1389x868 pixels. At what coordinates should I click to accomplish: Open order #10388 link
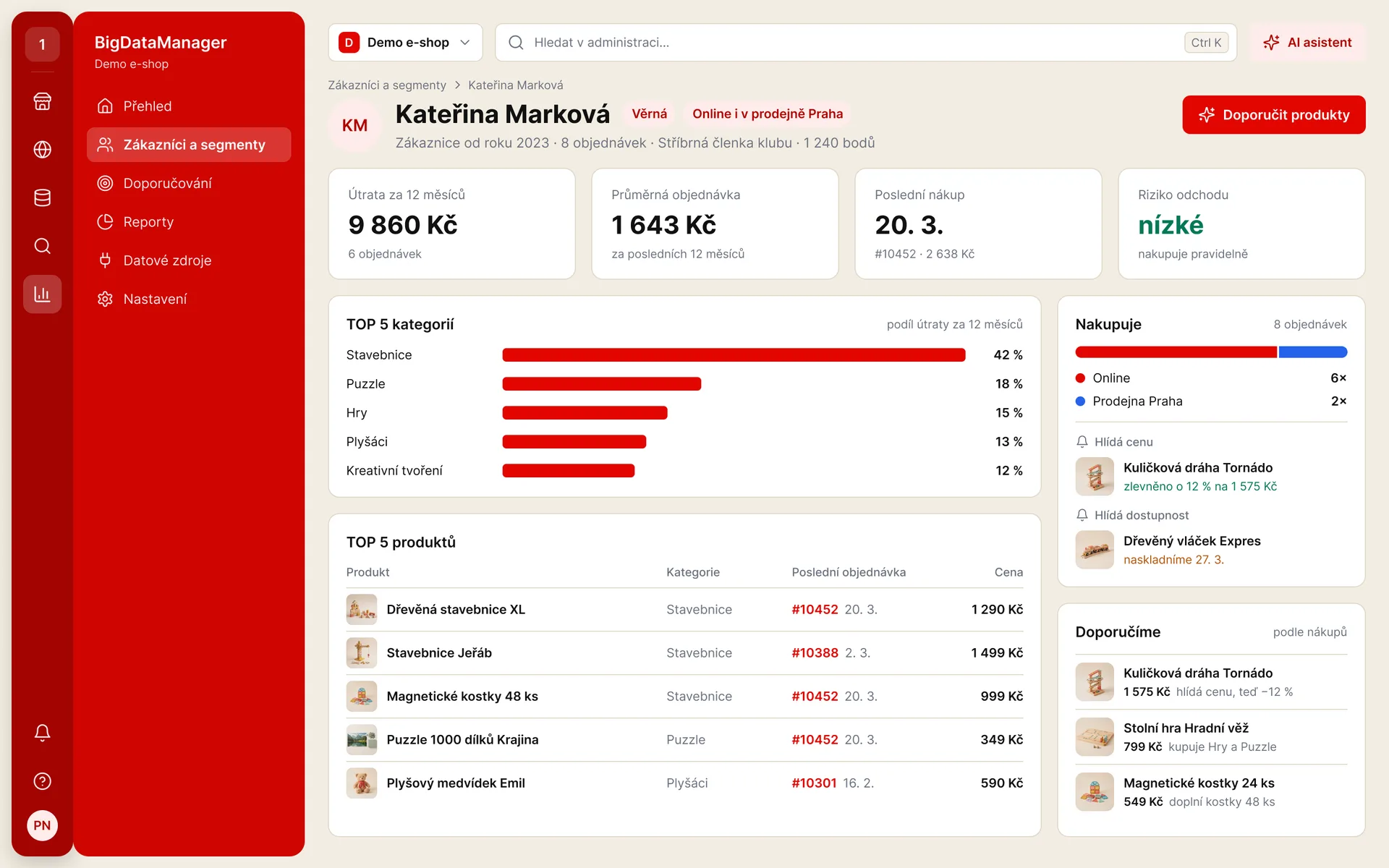pos(815,653)
